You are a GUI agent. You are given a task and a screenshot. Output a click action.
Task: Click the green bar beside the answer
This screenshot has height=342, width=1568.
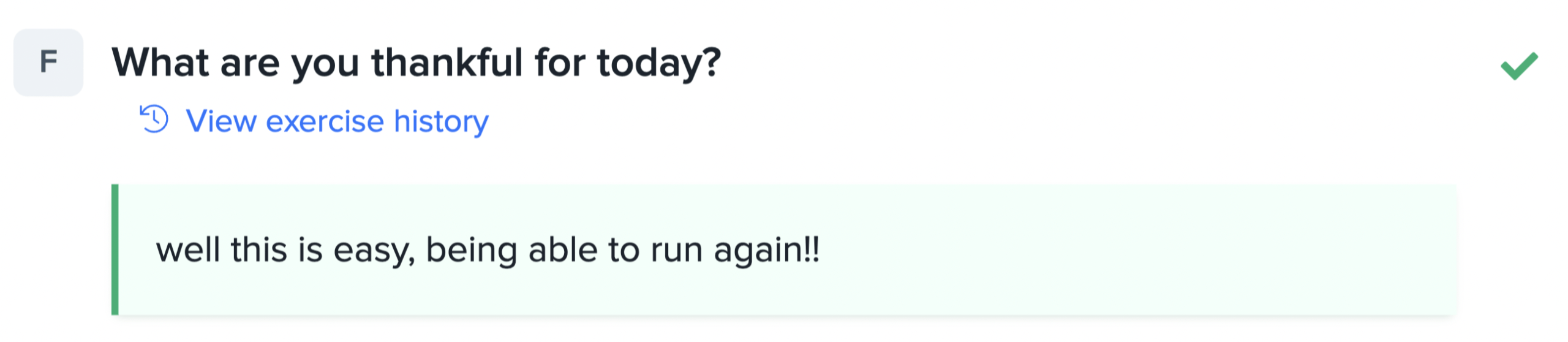pyautogui.click(x=115, y=249)
